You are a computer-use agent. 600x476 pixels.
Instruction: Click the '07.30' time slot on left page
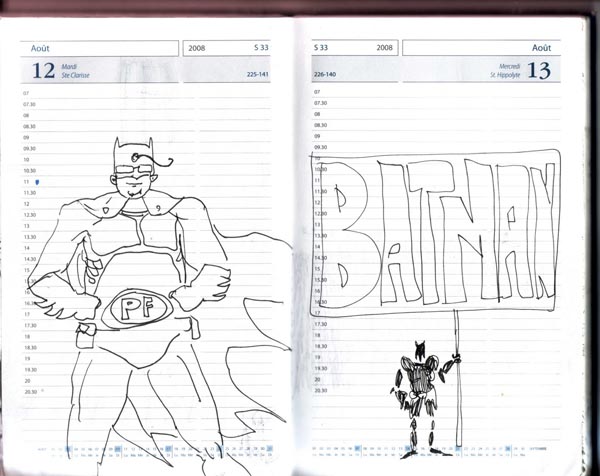[29, 104]
